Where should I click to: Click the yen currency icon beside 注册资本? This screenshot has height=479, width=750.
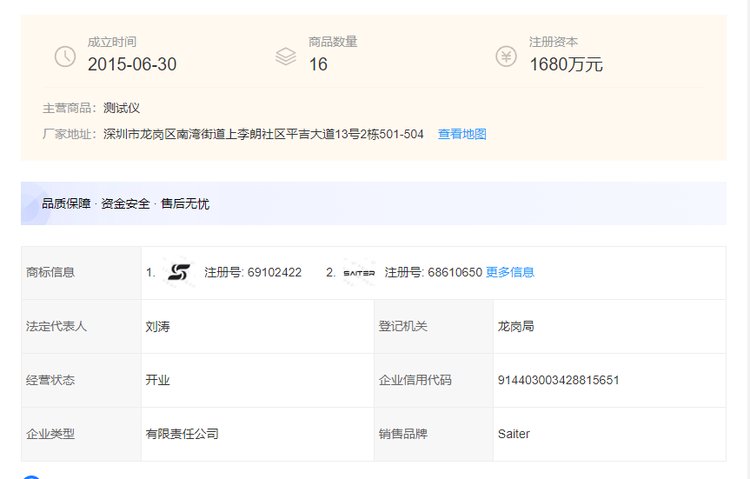tap(506, 56)
